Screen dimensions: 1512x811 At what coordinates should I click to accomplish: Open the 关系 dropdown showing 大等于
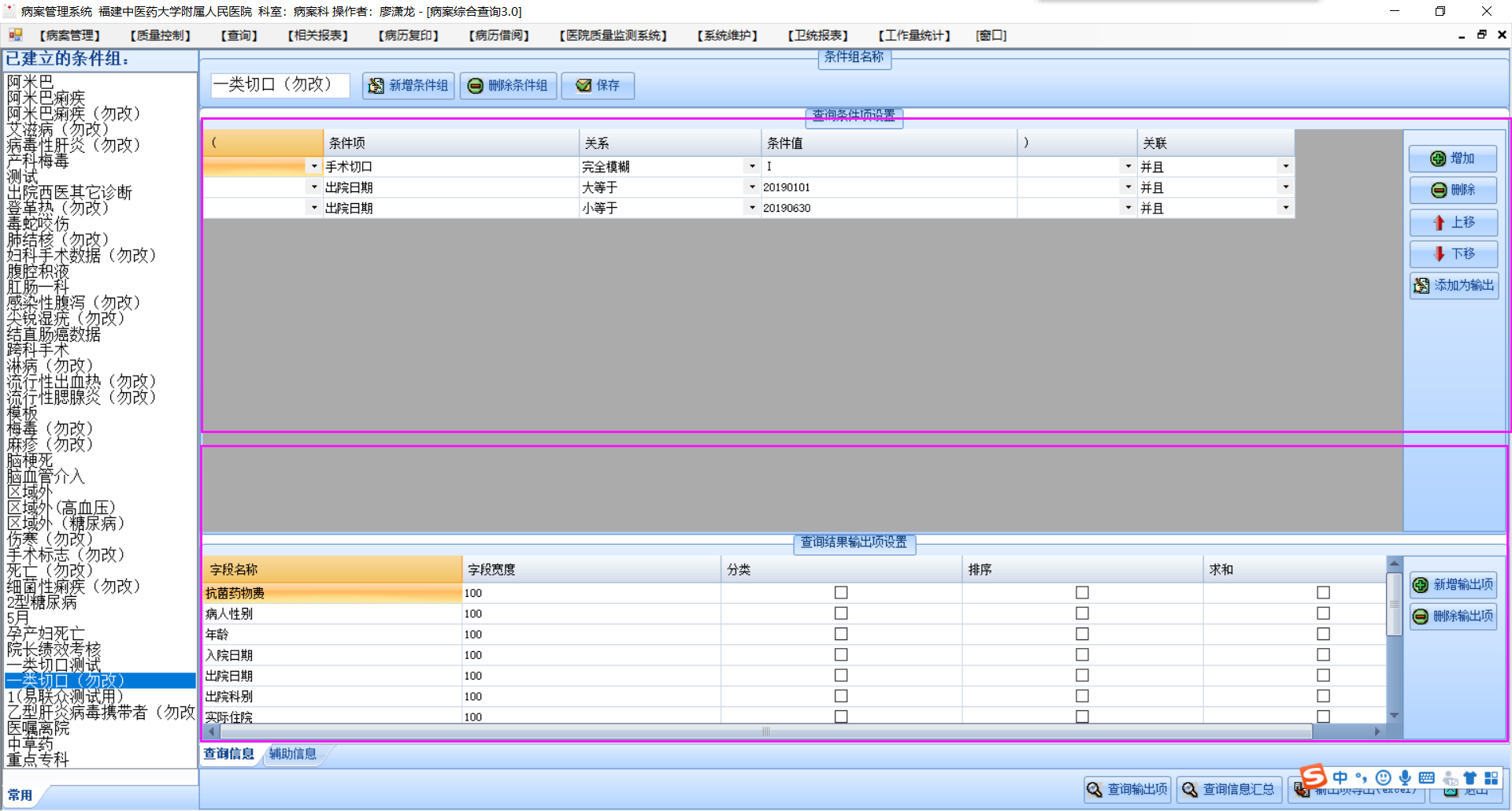[x=752, y=187]
